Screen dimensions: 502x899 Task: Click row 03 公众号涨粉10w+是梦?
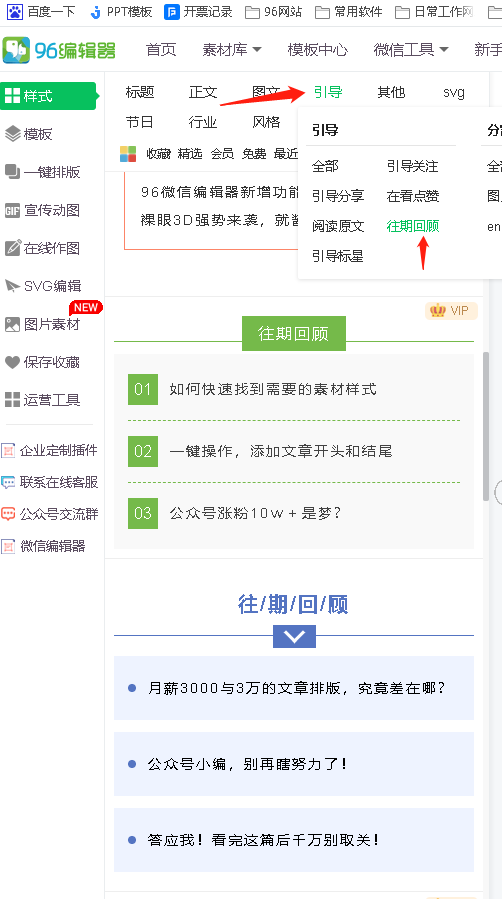coord(294,513)
